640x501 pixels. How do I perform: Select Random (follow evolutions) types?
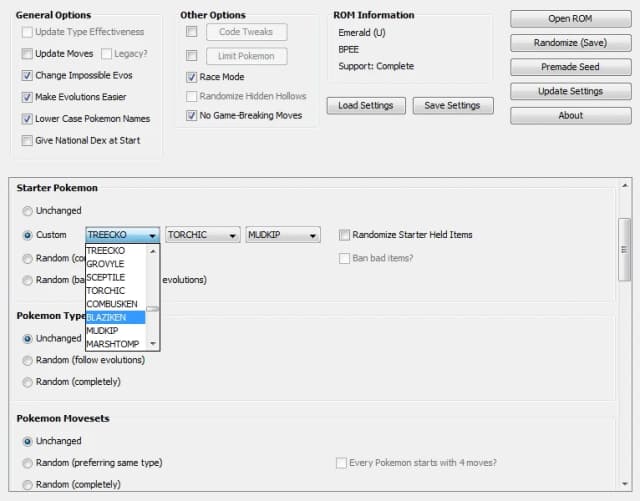[x=27, y=360]
